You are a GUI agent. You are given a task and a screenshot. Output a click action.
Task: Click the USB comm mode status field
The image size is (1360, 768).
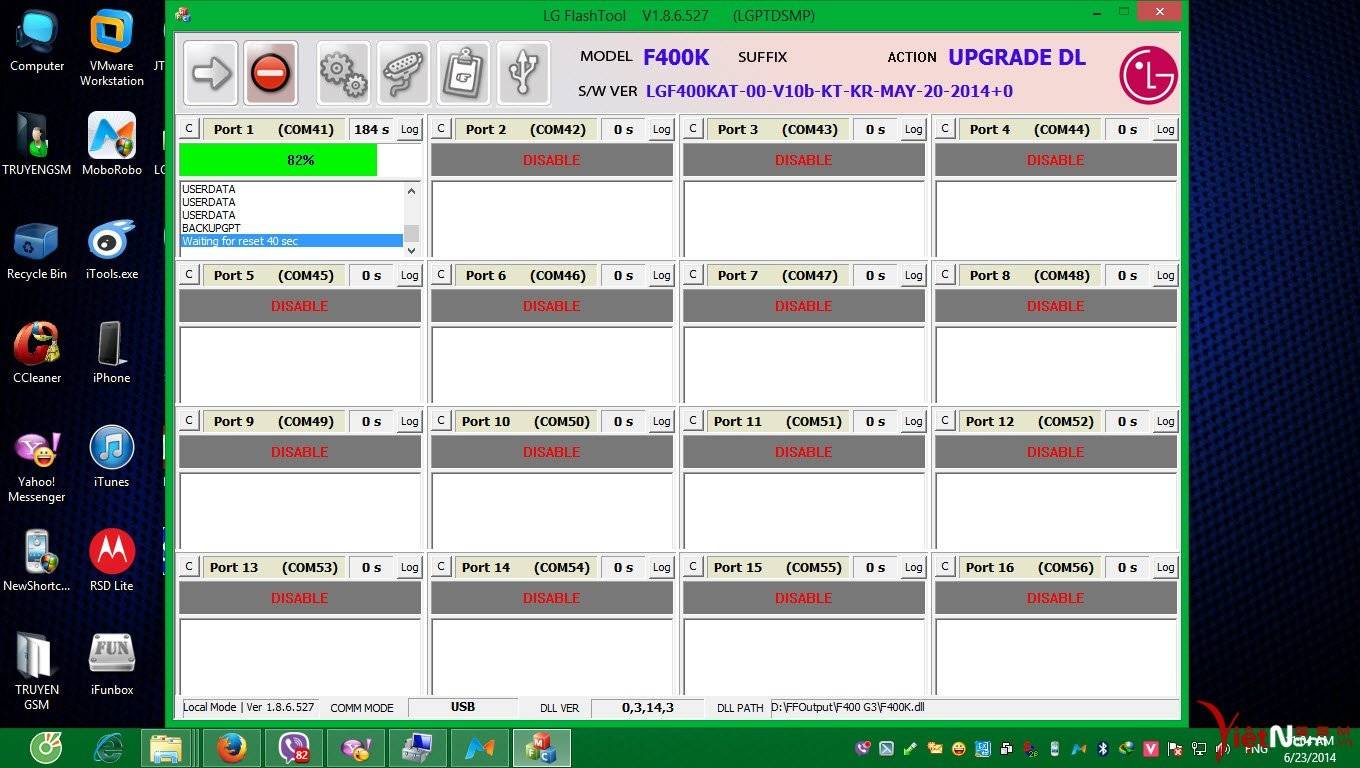(463, 707)
